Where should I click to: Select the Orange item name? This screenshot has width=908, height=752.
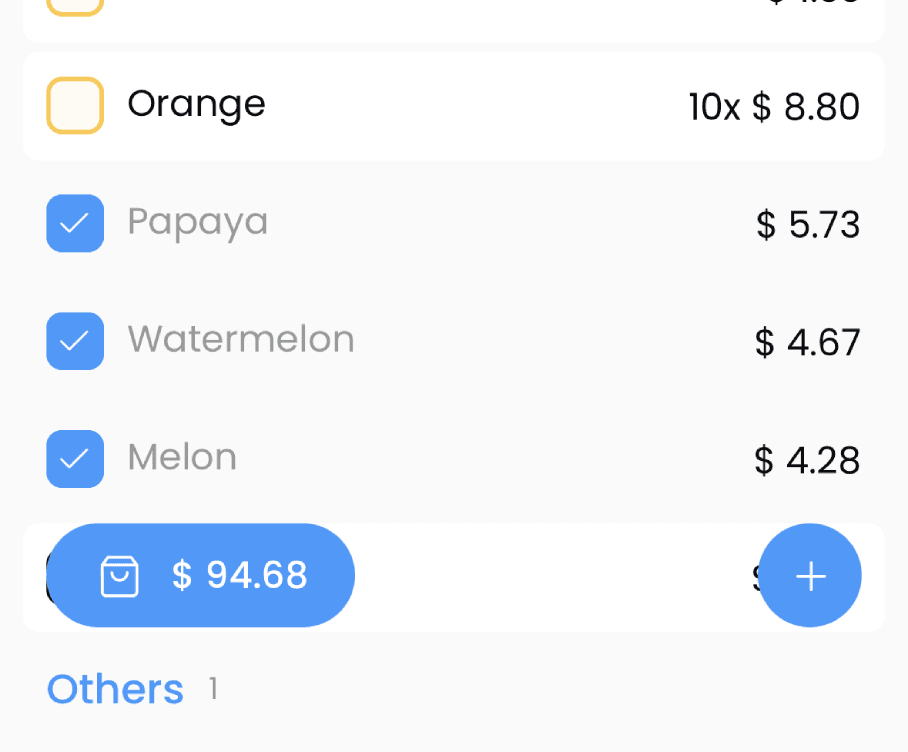tap(196, 105)
